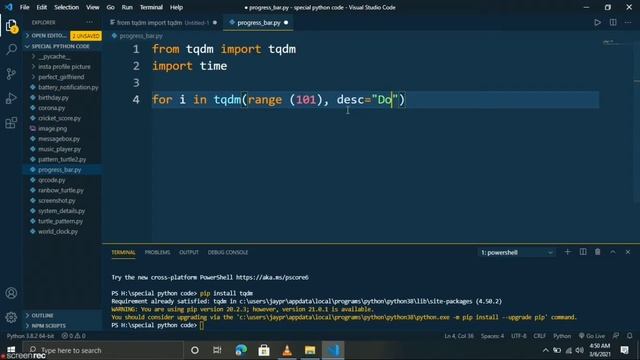
Task: Open the View menu
Action: click(93, 7)
